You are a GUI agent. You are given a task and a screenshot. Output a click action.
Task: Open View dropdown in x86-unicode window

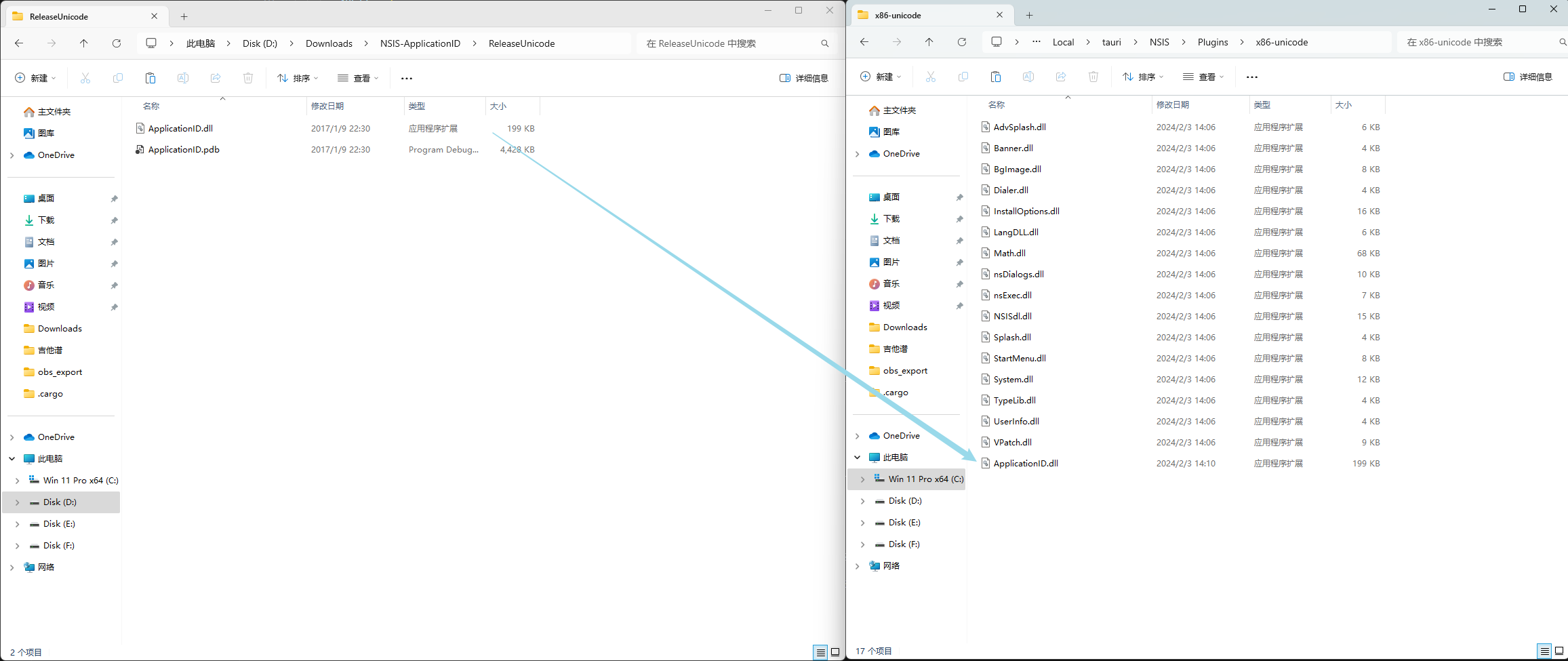click(1204, 77)
